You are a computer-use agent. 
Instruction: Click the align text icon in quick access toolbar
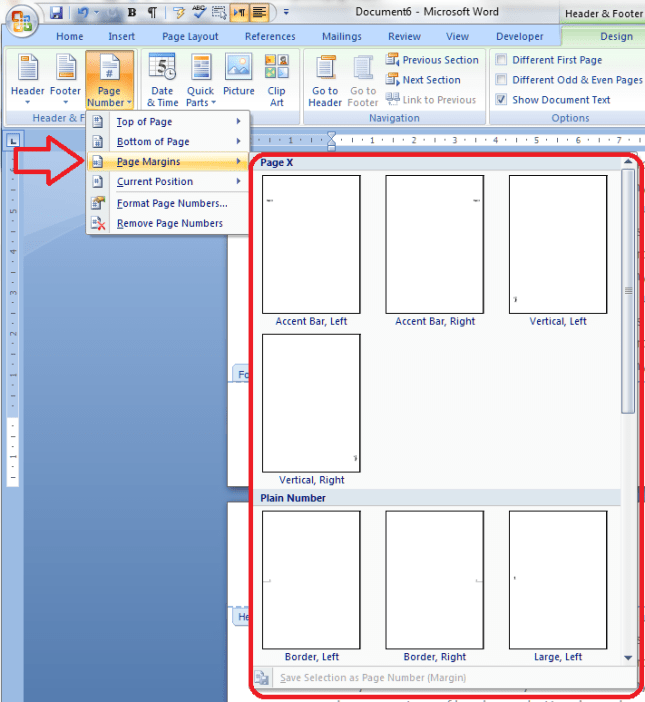coord(259,13)
